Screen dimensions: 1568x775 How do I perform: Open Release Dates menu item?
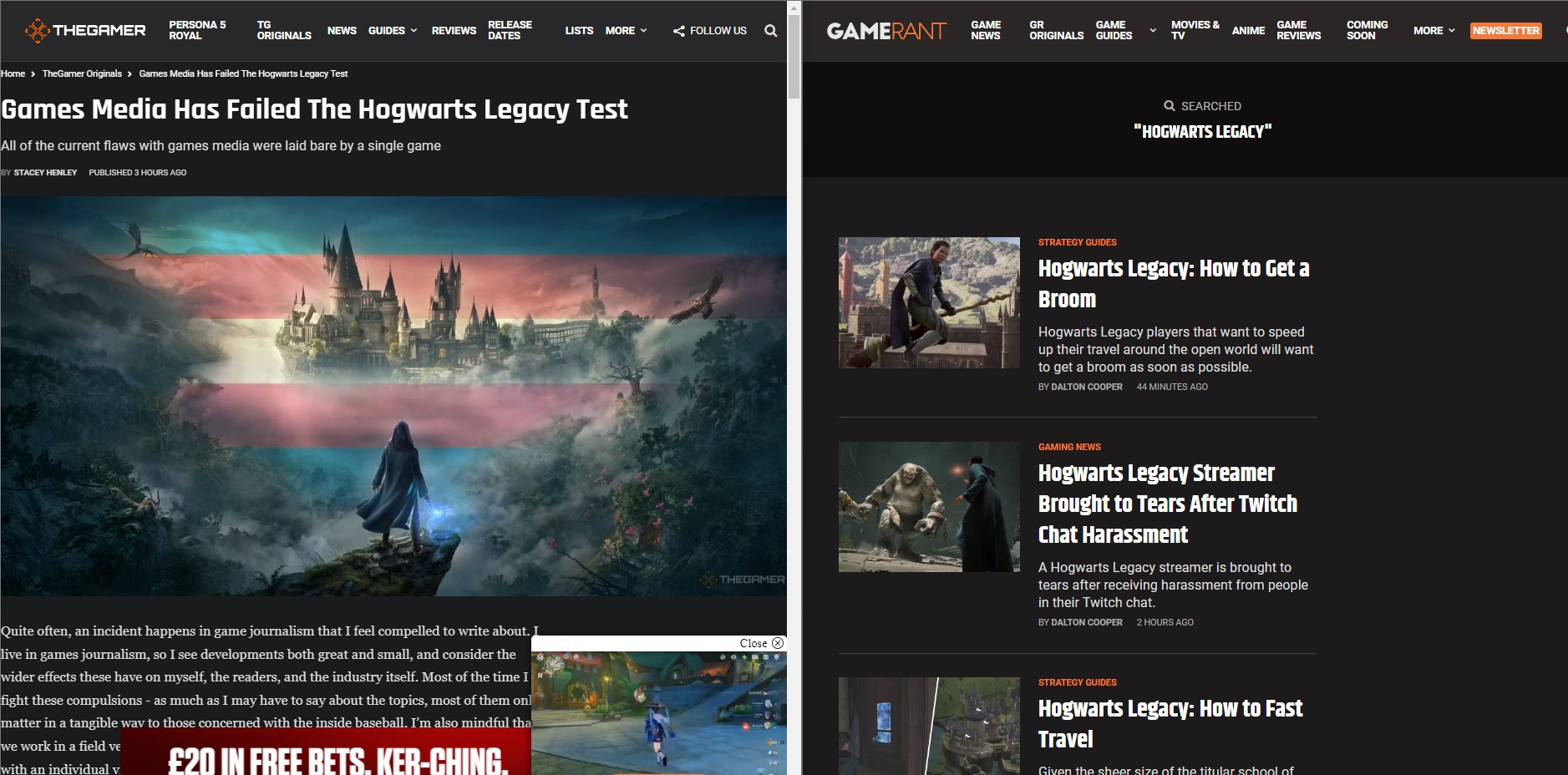(x=510, y=30)
